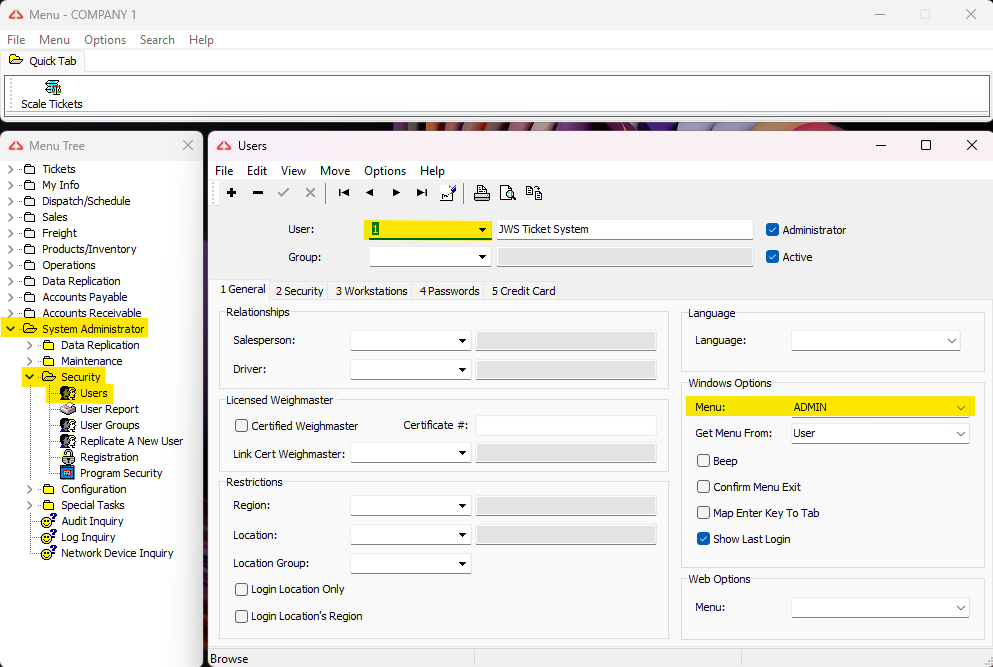The height and width of the screenshot is (667, 993).
Task: Switch to the 3 Workstations tab
Action: coord(372,291)
